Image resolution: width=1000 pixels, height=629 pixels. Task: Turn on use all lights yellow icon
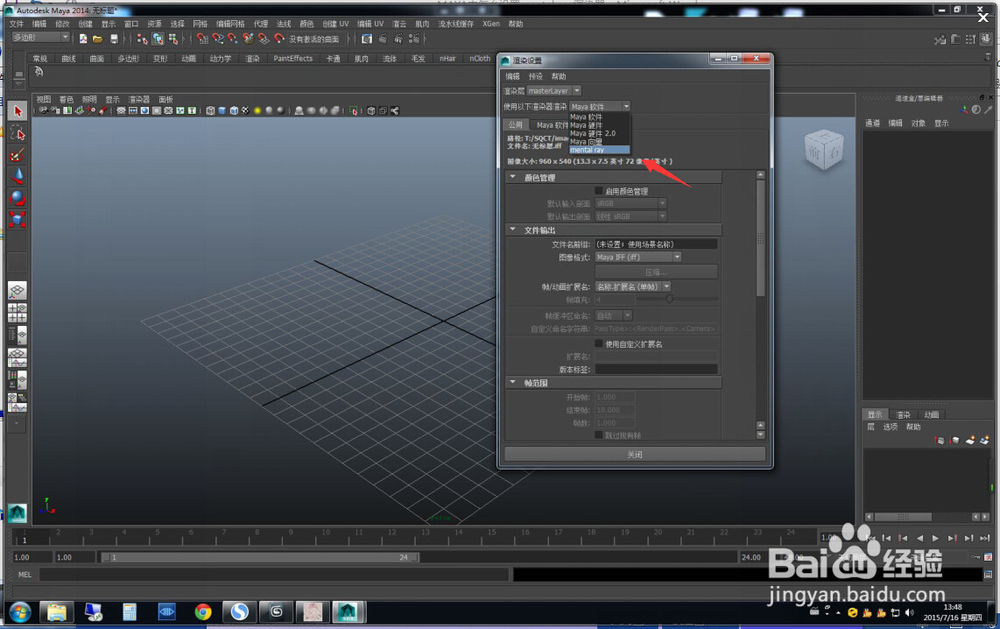click(x=258, y=111)
